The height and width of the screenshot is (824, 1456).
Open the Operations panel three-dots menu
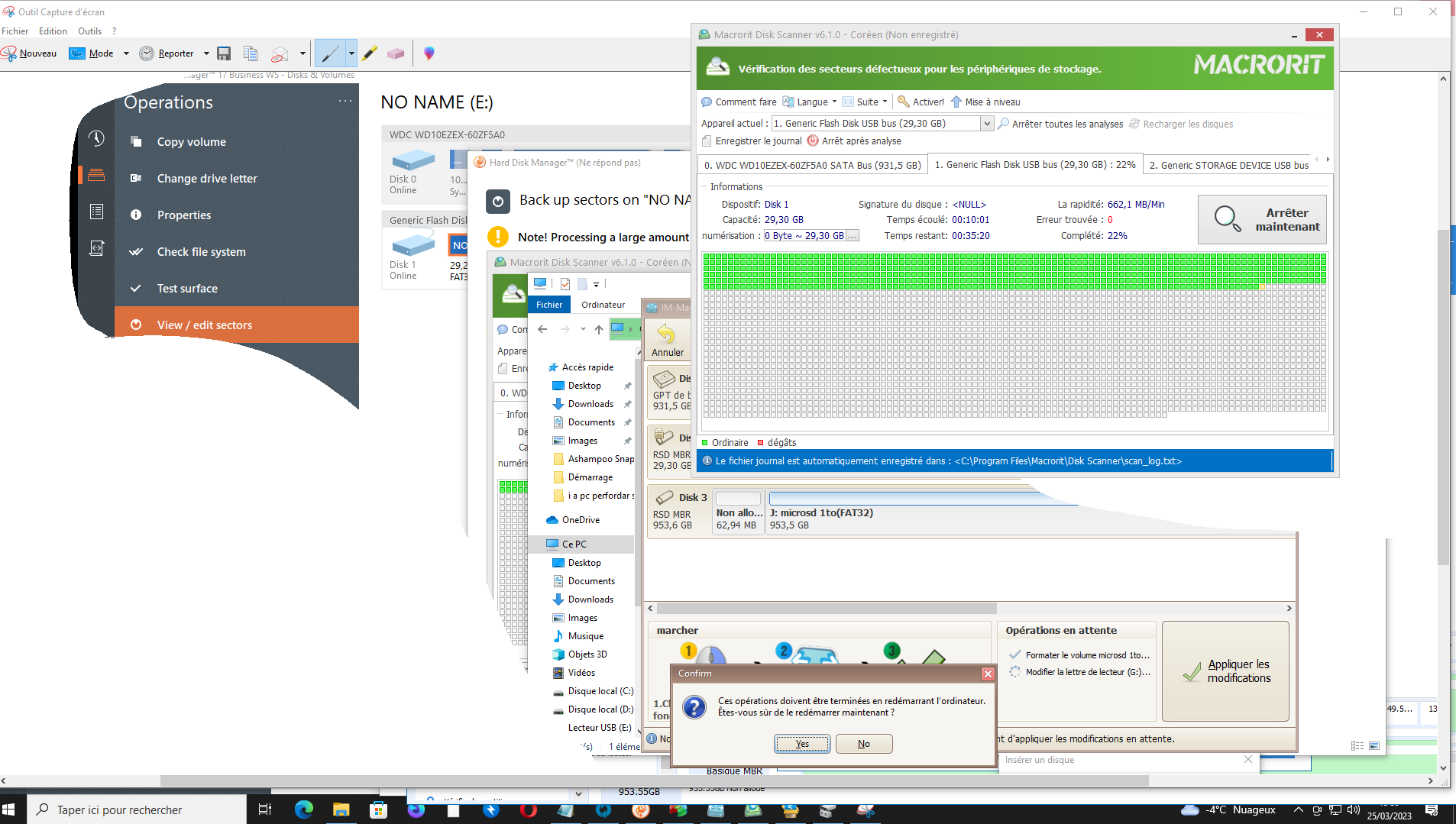pos(345,101)
